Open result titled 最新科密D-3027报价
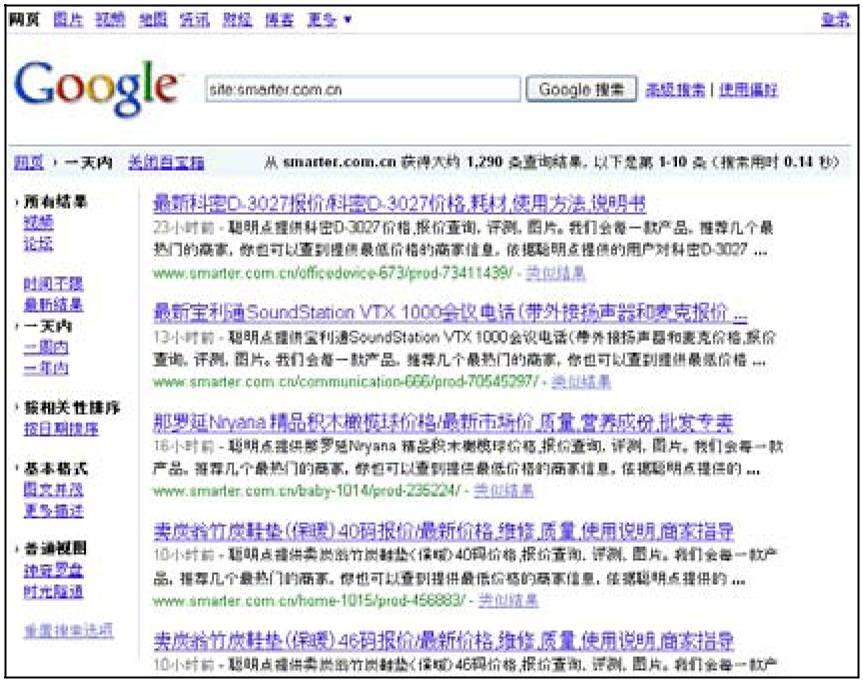The width and height of the screenshot is (863, 682). tap(399, 204)
